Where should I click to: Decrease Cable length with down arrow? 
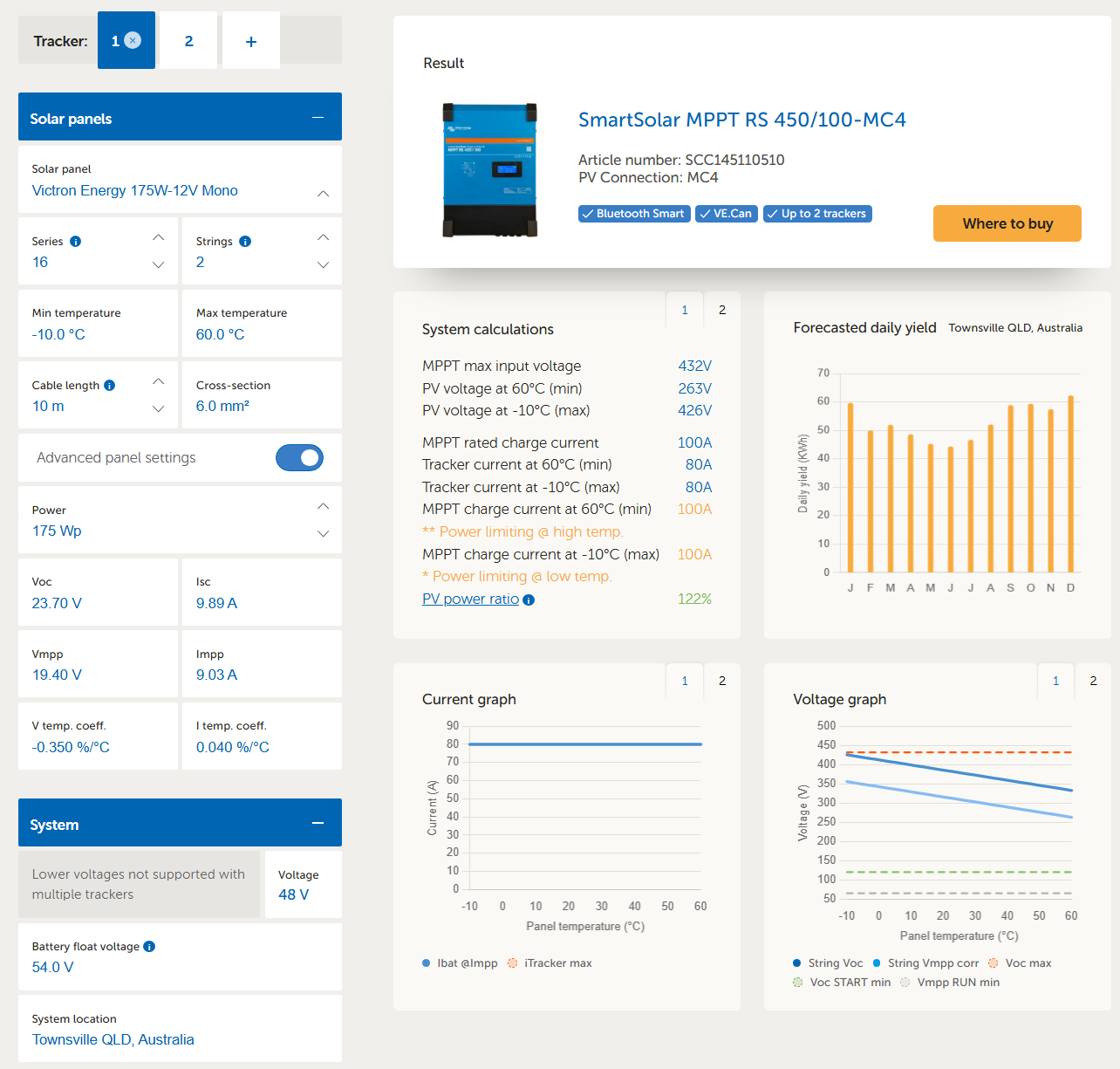pos(159,408)
